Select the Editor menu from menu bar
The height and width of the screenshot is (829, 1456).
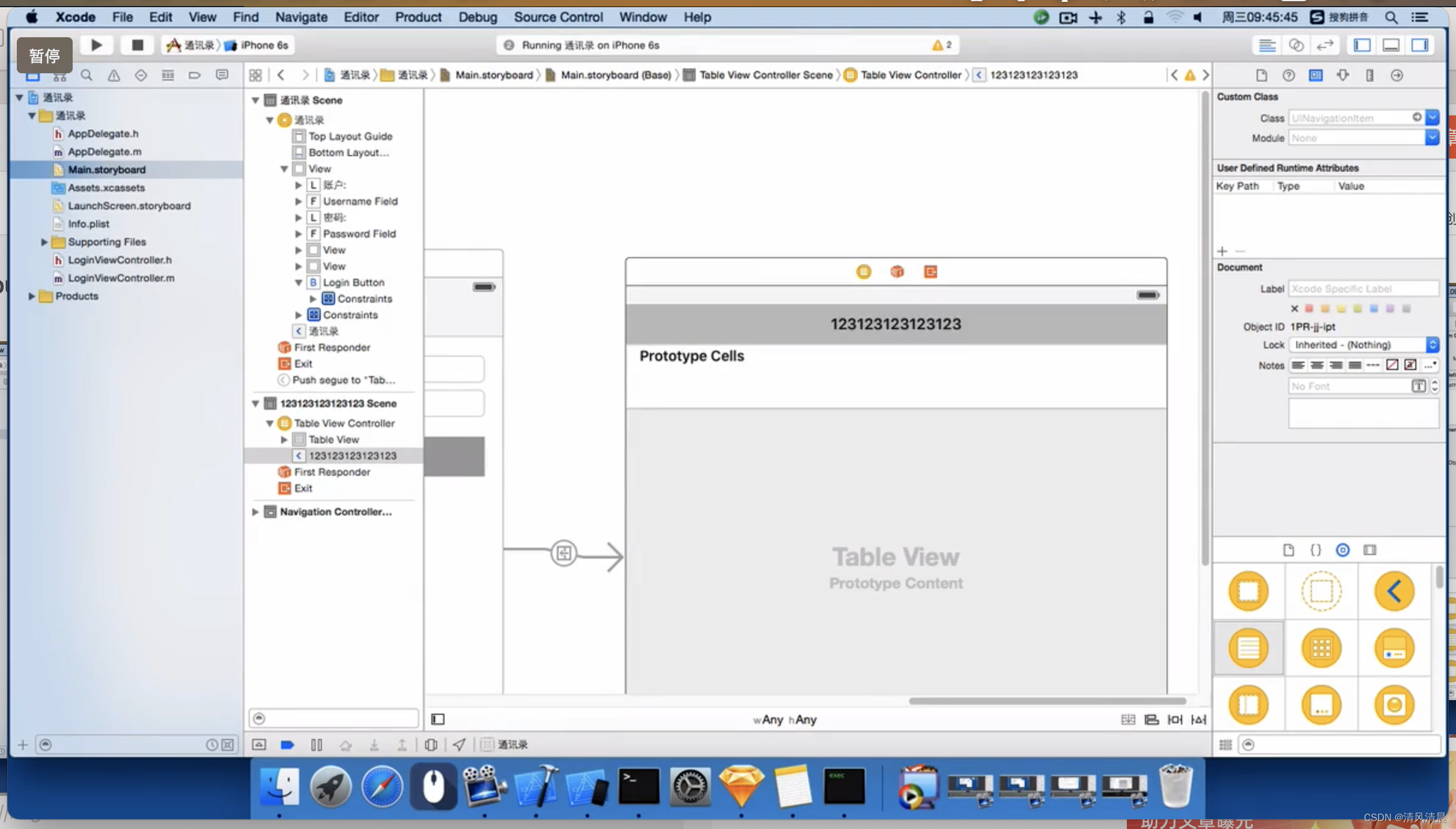(361, 17)
